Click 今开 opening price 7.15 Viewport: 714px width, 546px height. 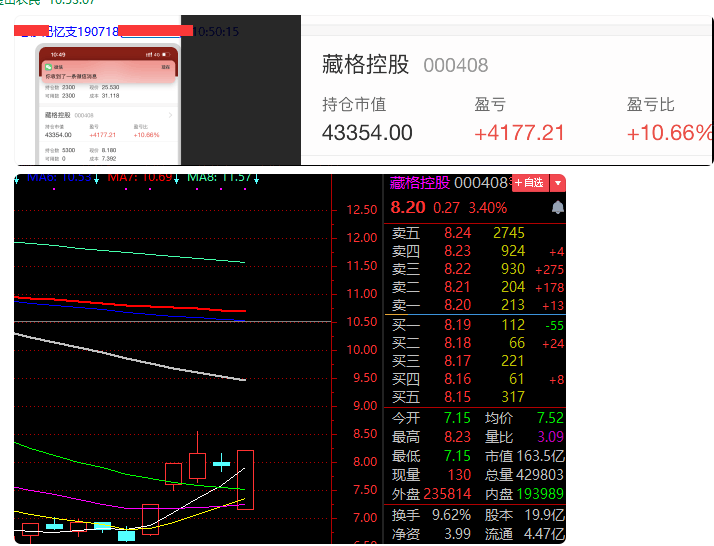coord(458,418)
